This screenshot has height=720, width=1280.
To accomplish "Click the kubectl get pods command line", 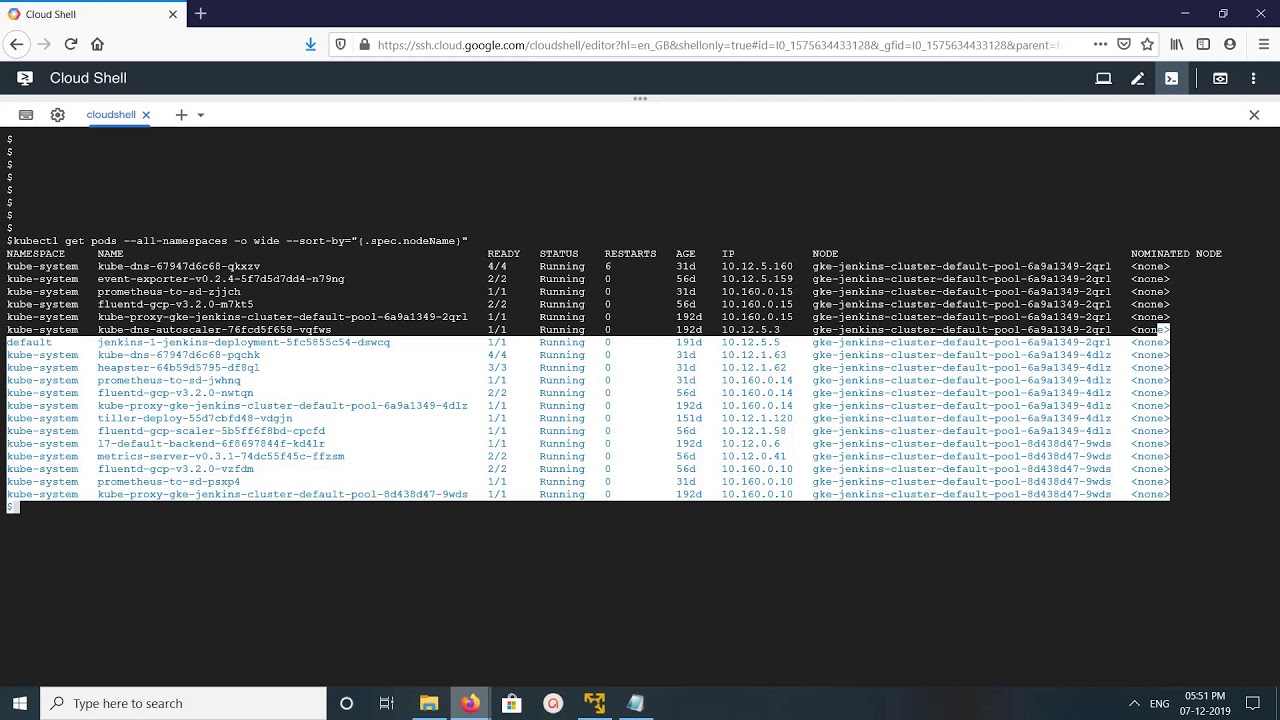I will tap(237, 241).
